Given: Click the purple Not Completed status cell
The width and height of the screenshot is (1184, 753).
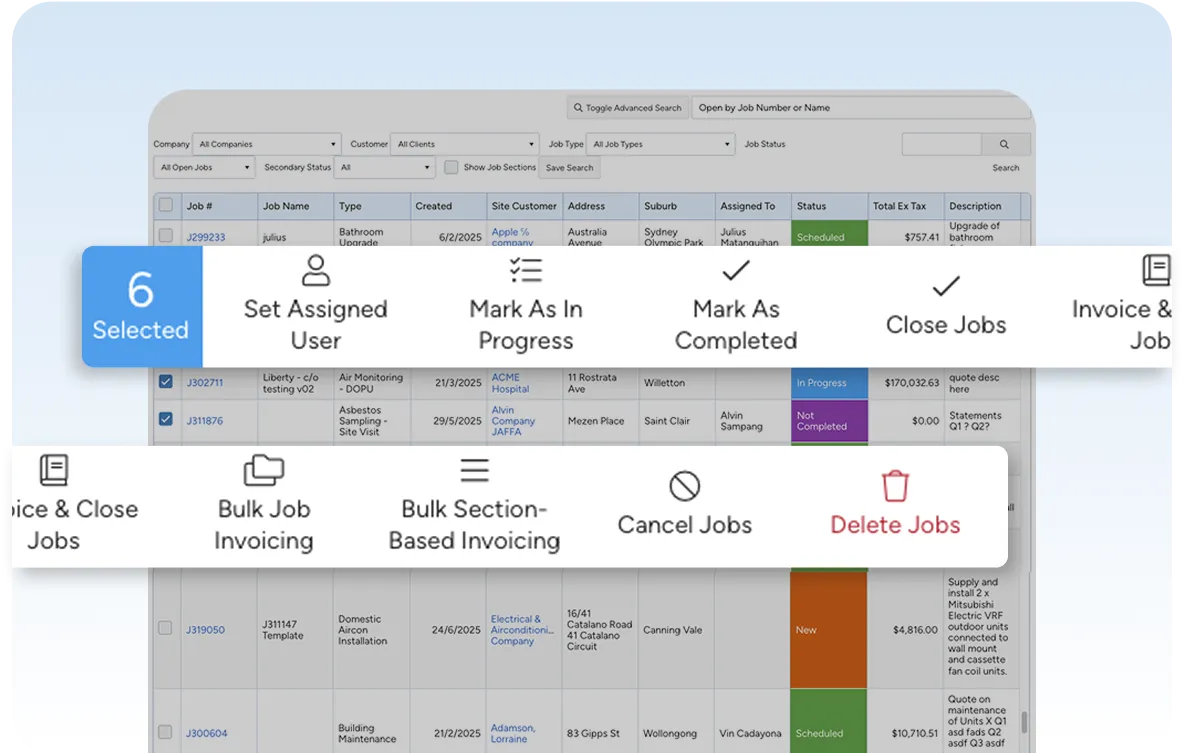Looking at the screenshot, I should tap(829, 421).
